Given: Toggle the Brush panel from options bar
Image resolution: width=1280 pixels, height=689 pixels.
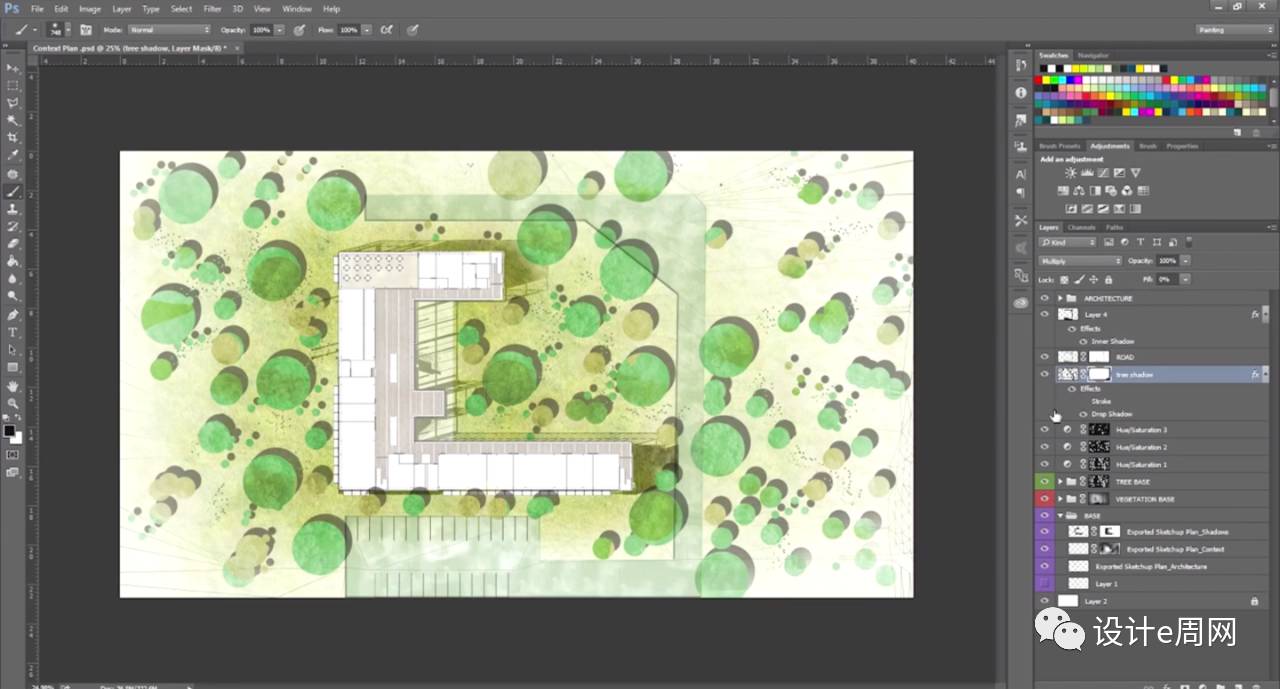Looking at the screenshot, I should [86, 30].
